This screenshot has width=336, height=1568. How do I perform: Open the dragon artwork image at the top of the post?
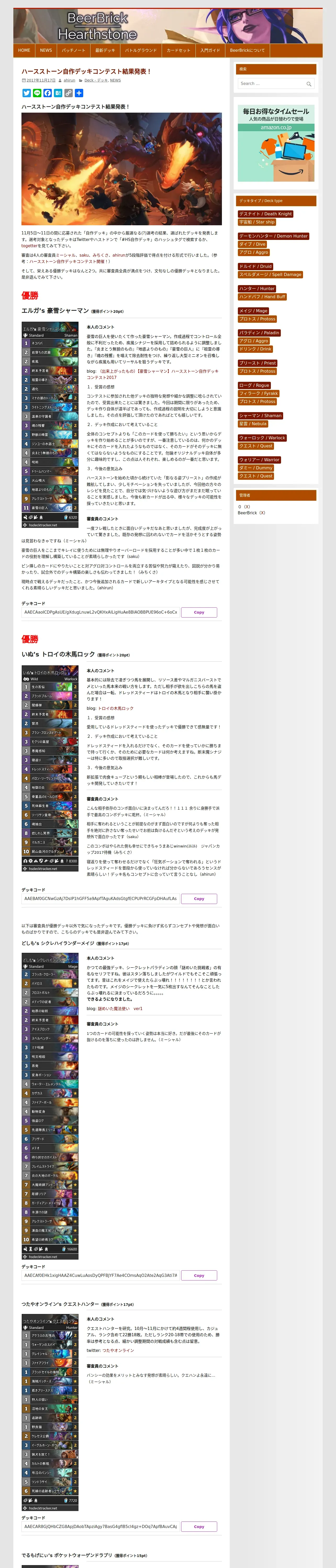[121, 169]
